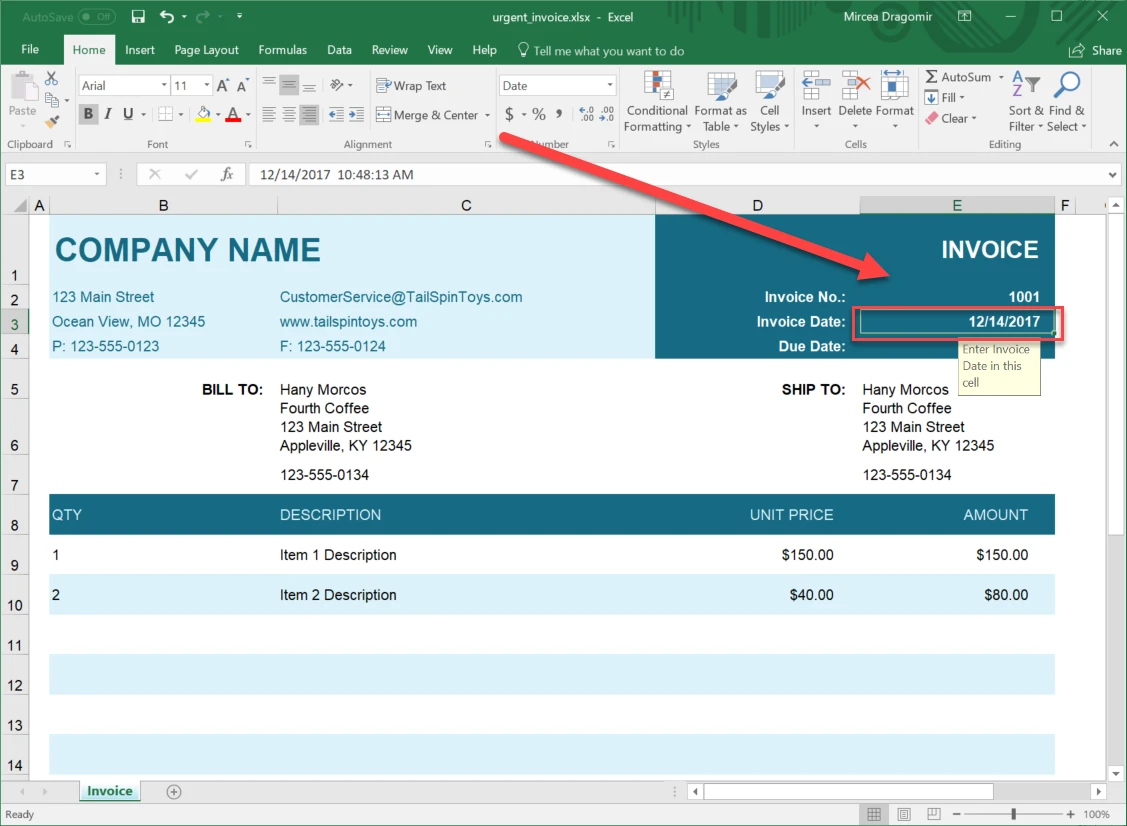Switch to the Page Layout tab
The image size is (1127, 826).
click(206, 50)
